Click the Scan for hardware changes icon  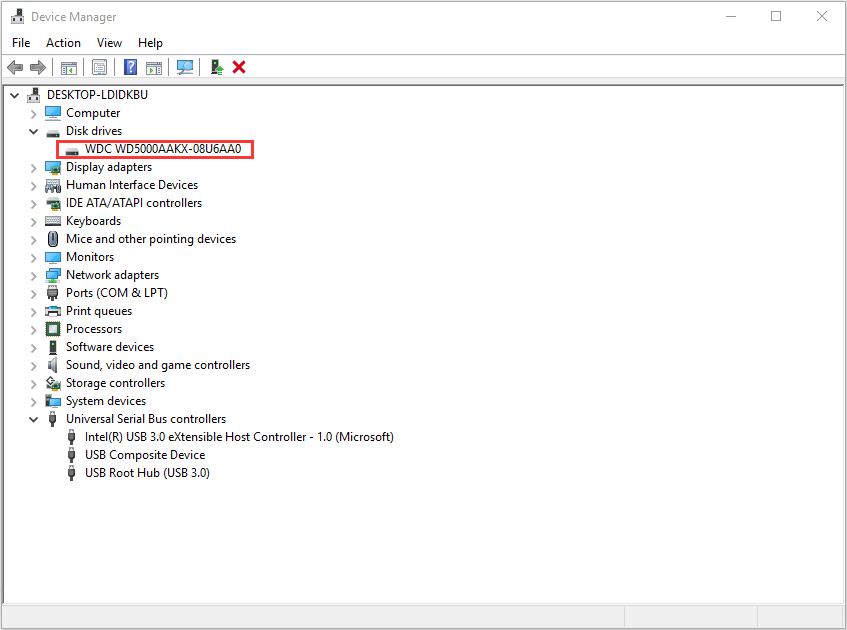point(185,67)
